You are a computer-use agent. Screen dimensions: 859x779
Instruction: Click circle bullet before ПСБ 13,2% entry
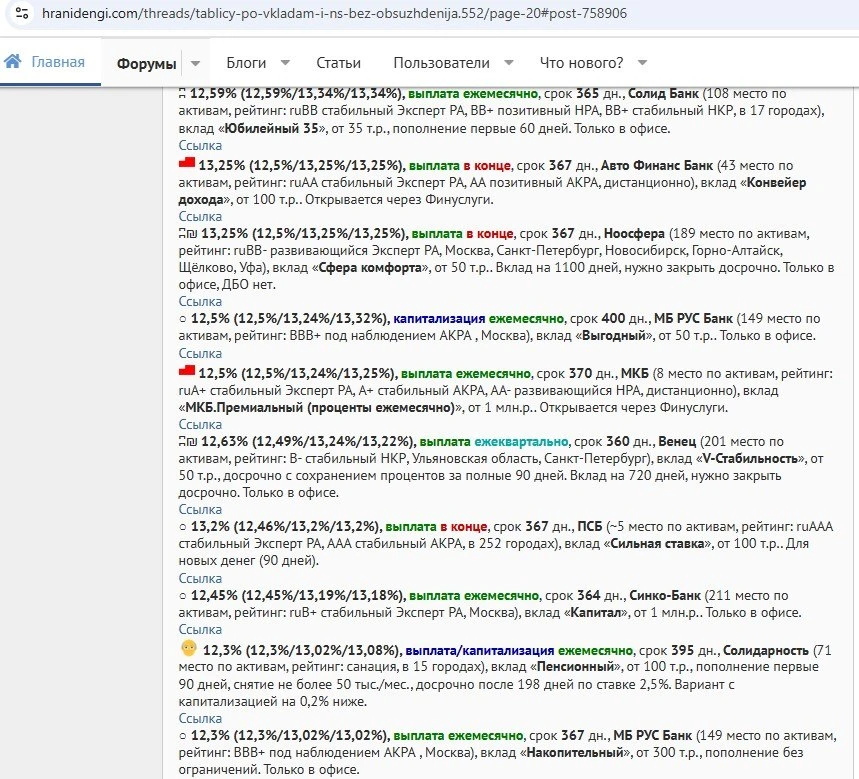tap(183, 527)
